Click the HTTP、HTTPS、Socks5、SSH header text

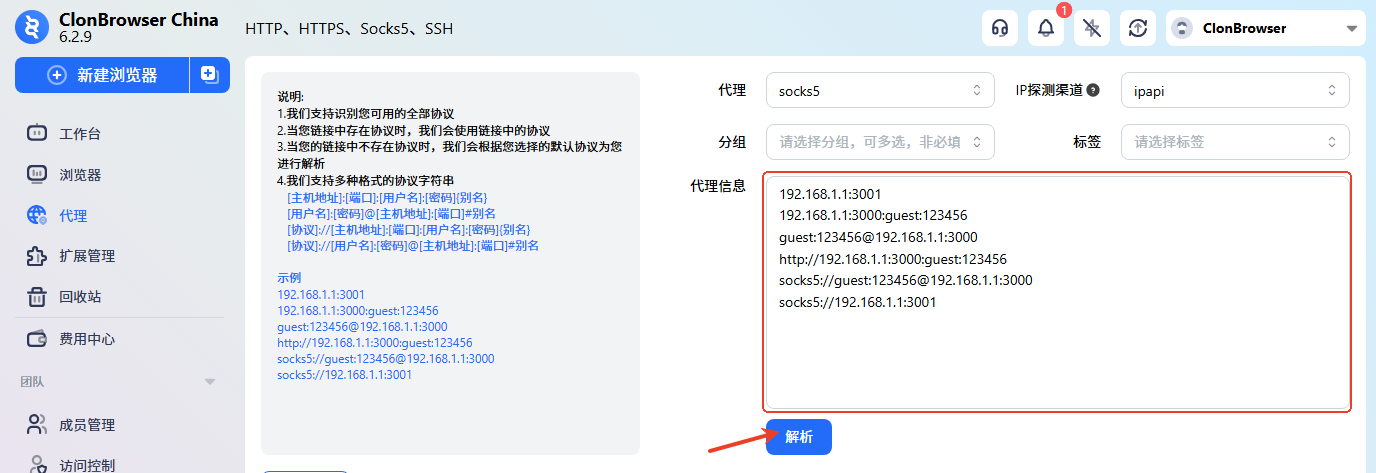349,29
